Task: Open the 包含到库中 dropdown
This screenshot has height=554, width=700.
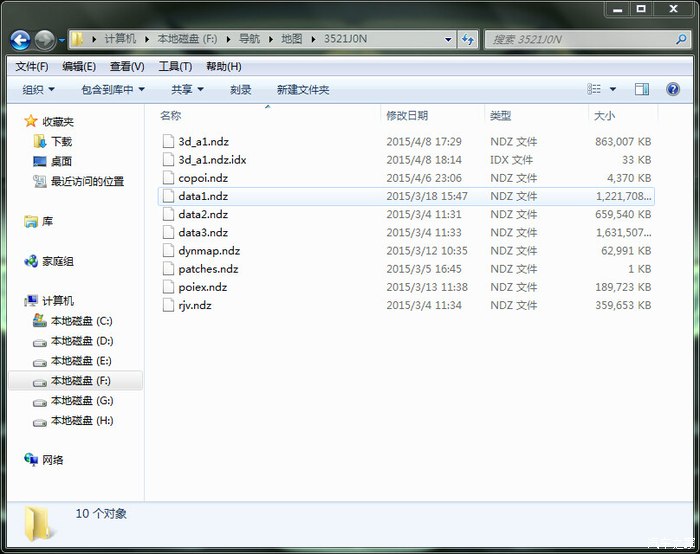Action: coord(112,89)
